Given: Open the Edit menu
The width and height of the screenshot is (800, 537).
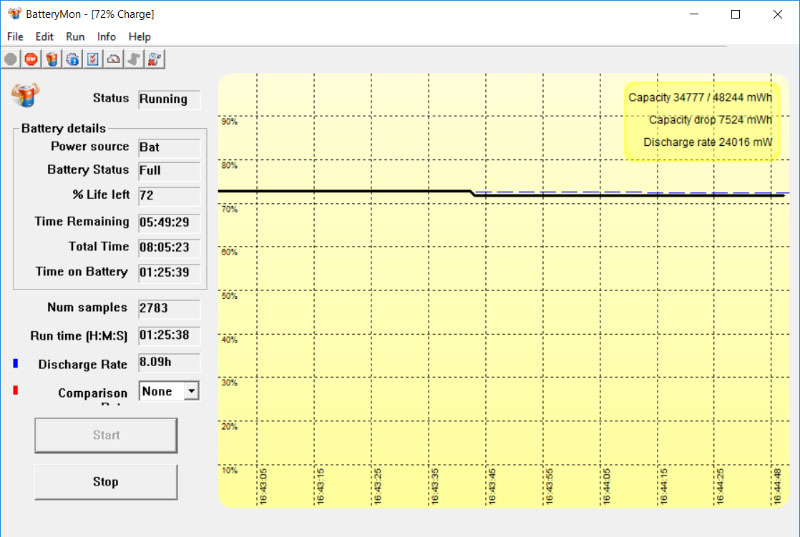Looking at the screenshot, I should [44, 36].
